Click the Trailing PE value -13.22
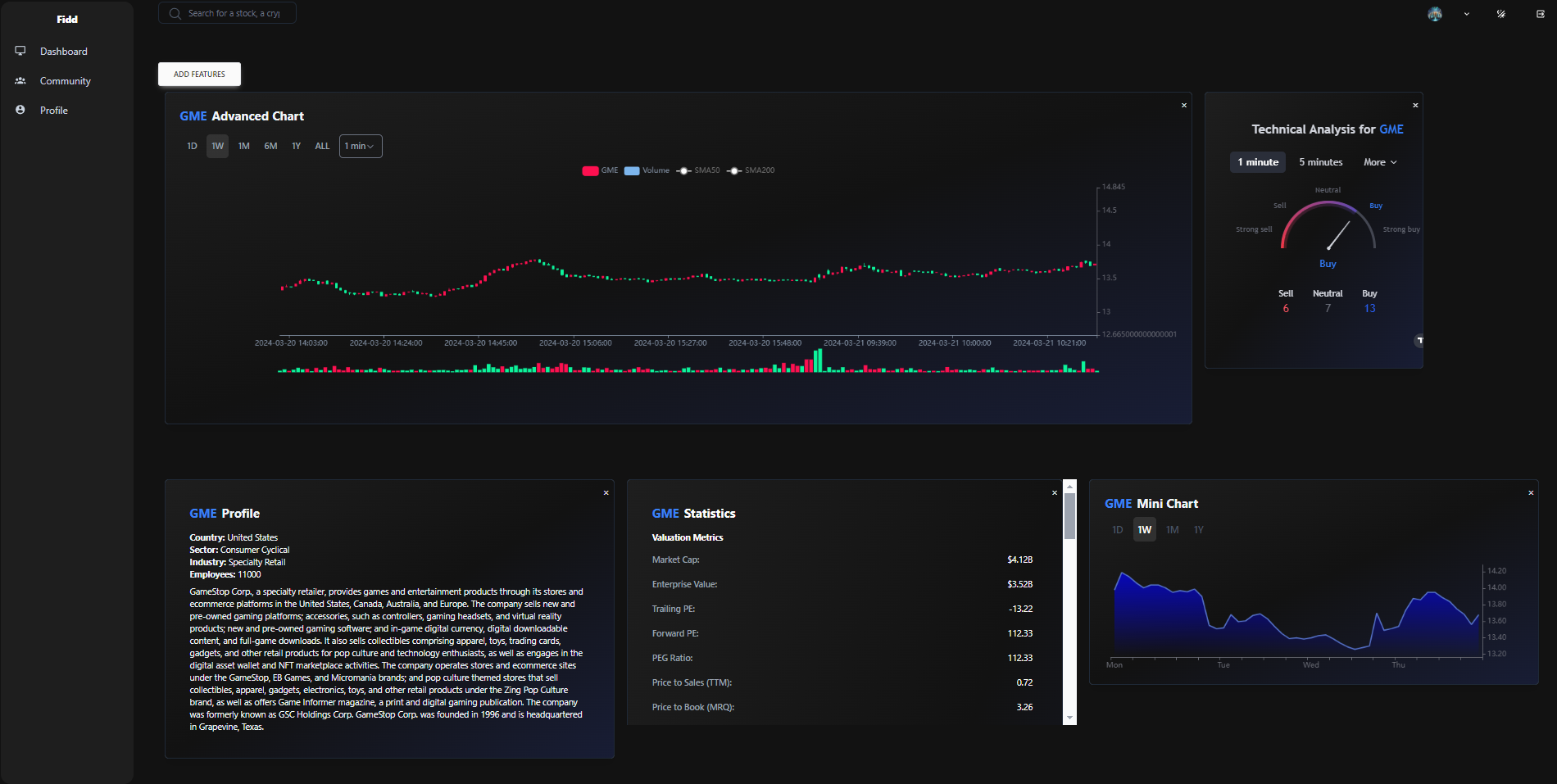Screen dimensions: 1557x784 point(1021,609)
